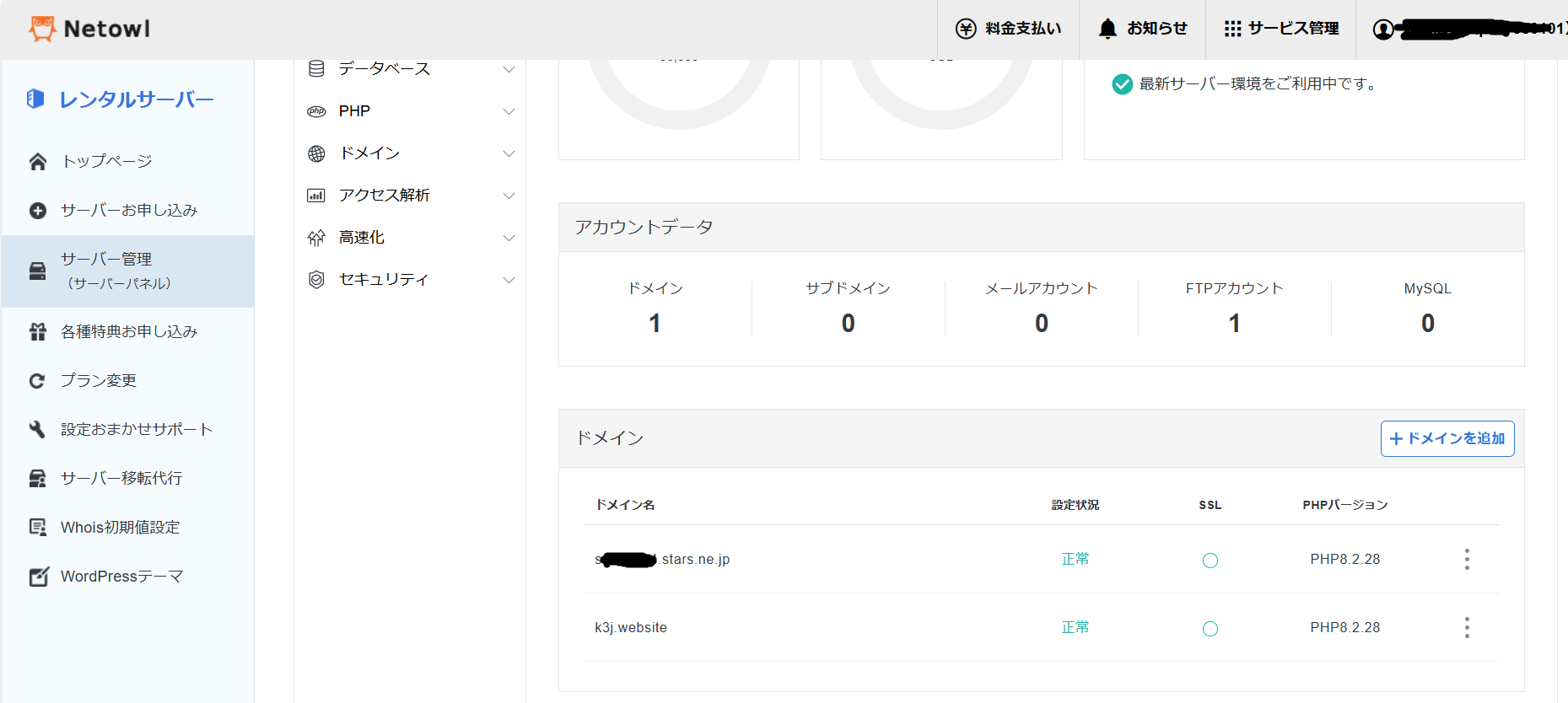
Task: Click the アカウントデータ section heading
Action: (x=644, y=227)
